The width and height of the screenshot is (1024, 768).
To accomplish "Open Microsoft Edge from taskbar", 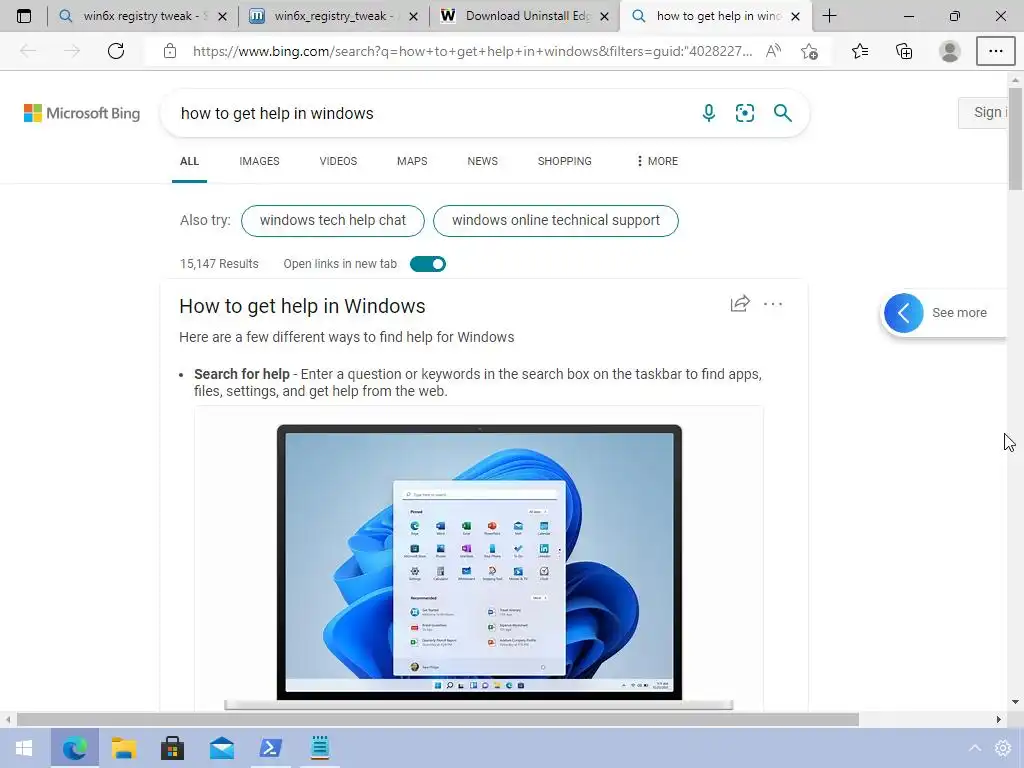I will (x=74, y=748).
